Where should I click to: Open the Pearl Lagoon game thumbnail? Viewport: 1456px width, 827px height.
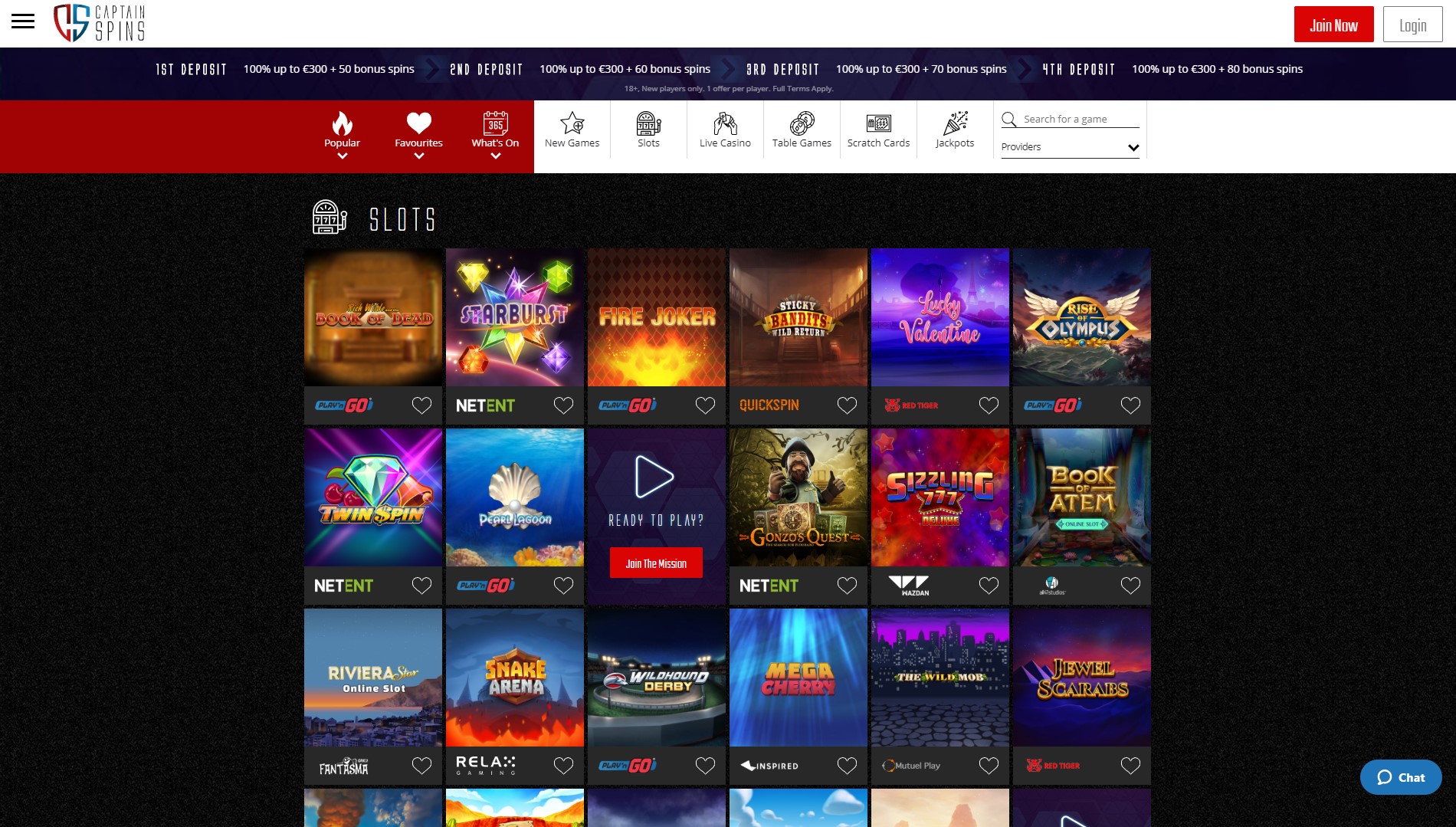515,497
